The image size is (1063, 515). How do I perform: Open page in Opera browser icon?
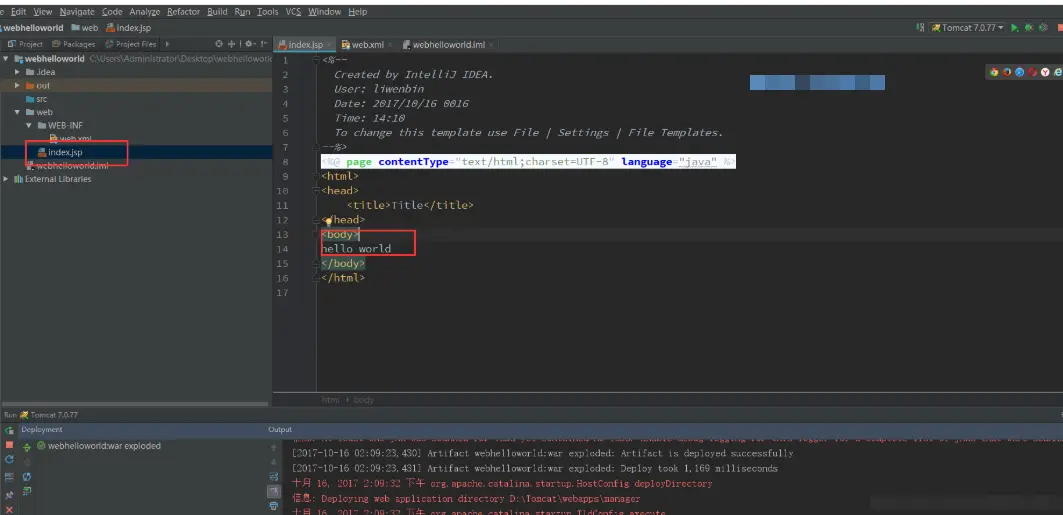(1032, 72)
